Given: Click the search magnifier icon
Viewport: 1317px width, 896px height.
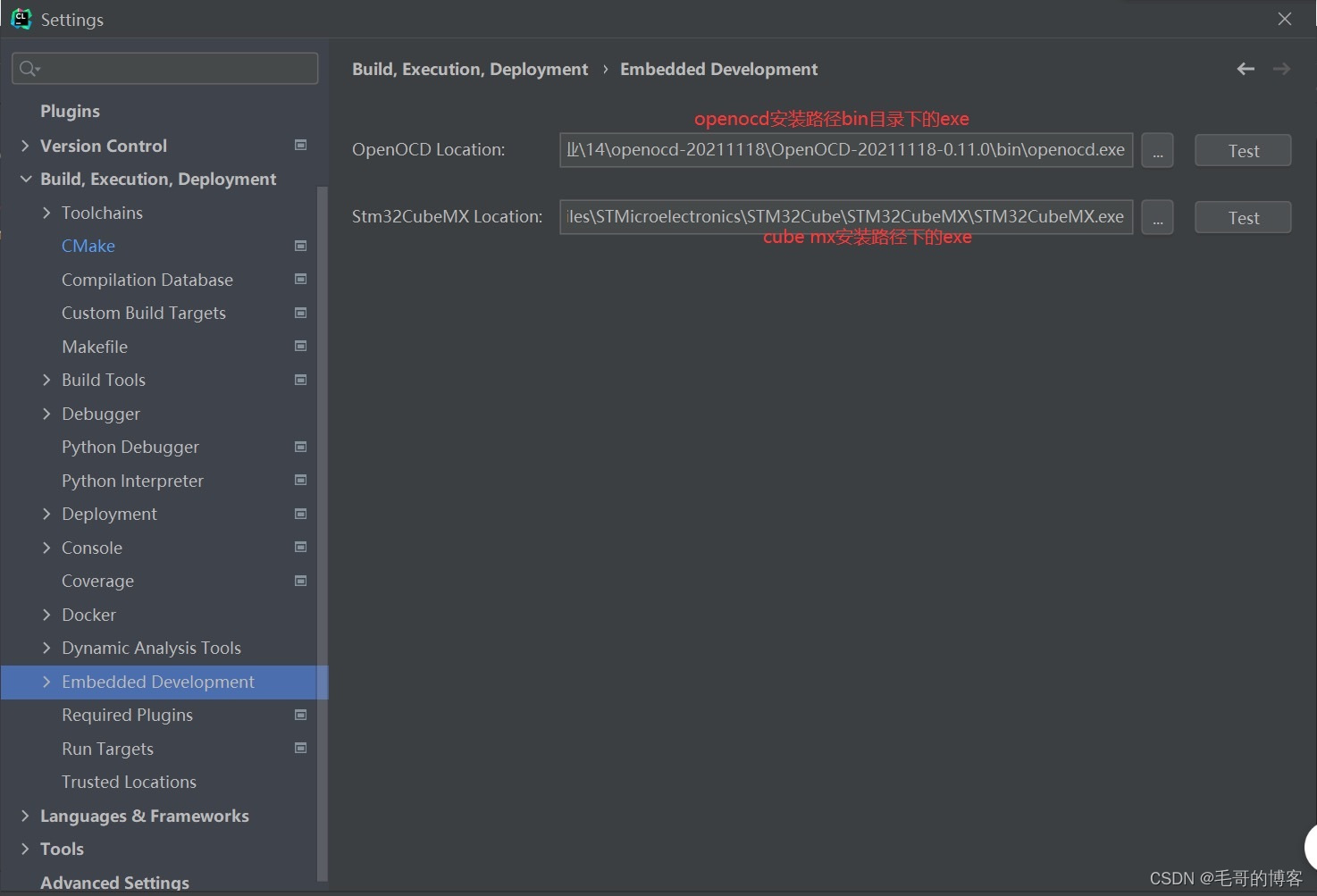Looking at the screenshot, I should [29, 69].
